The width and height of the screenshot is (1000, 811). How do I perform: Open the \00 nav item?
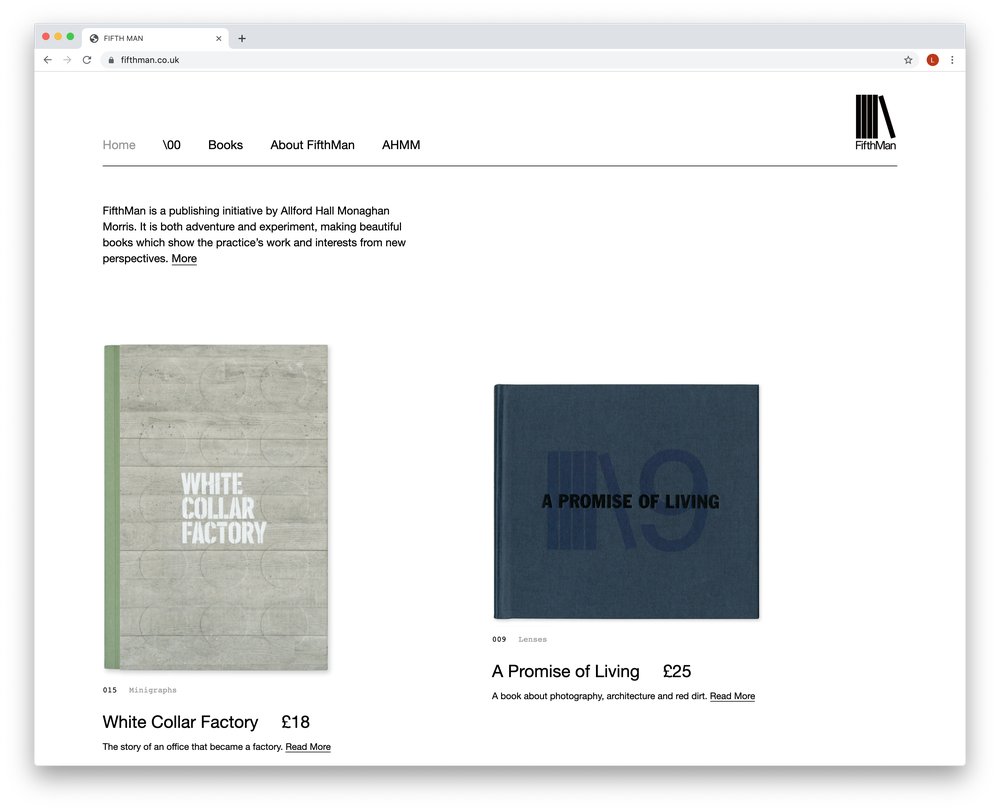[172, 145]
